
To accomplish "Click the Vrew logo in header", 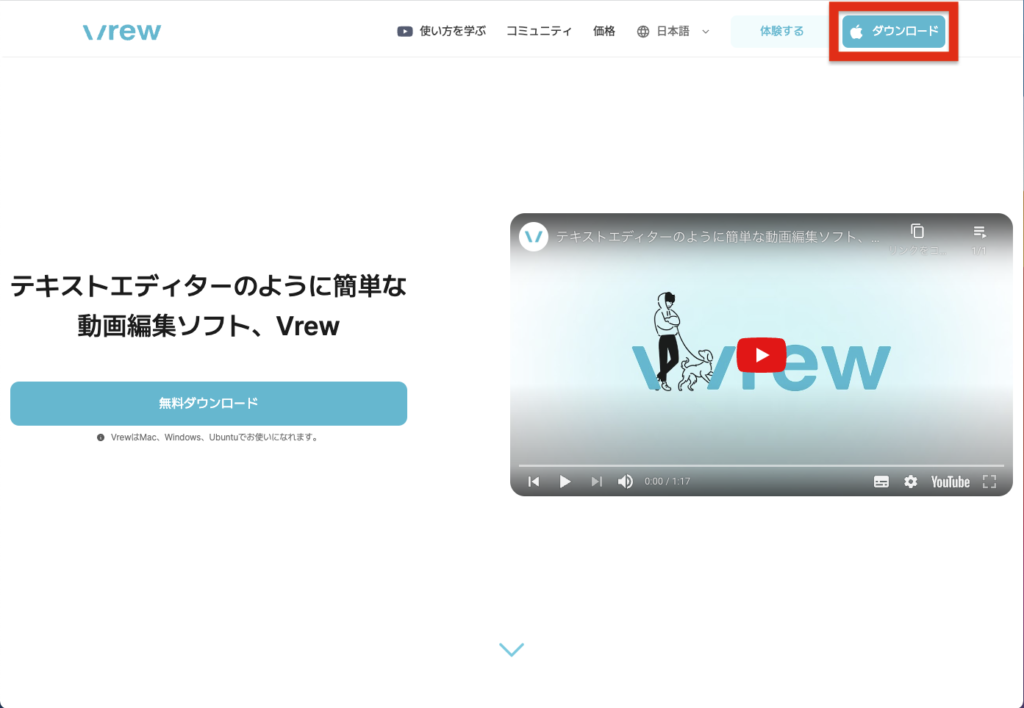I will (x=122, y=31).
